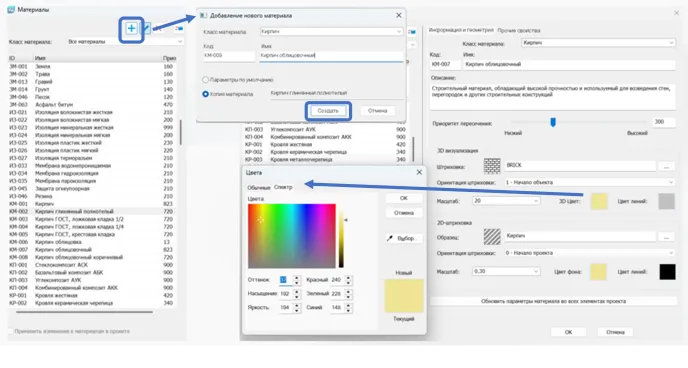This screenshot has height=368, width=688.
Task: Click Отмена in the Цвета dialog
Action: [x=404, y=213]
